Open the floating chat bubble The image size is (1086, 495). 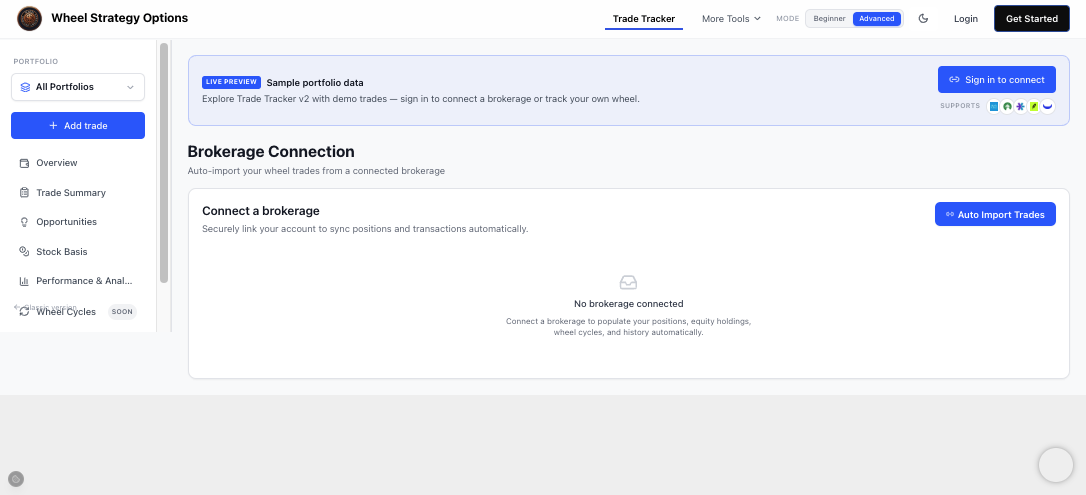(x=1056, y=465)
